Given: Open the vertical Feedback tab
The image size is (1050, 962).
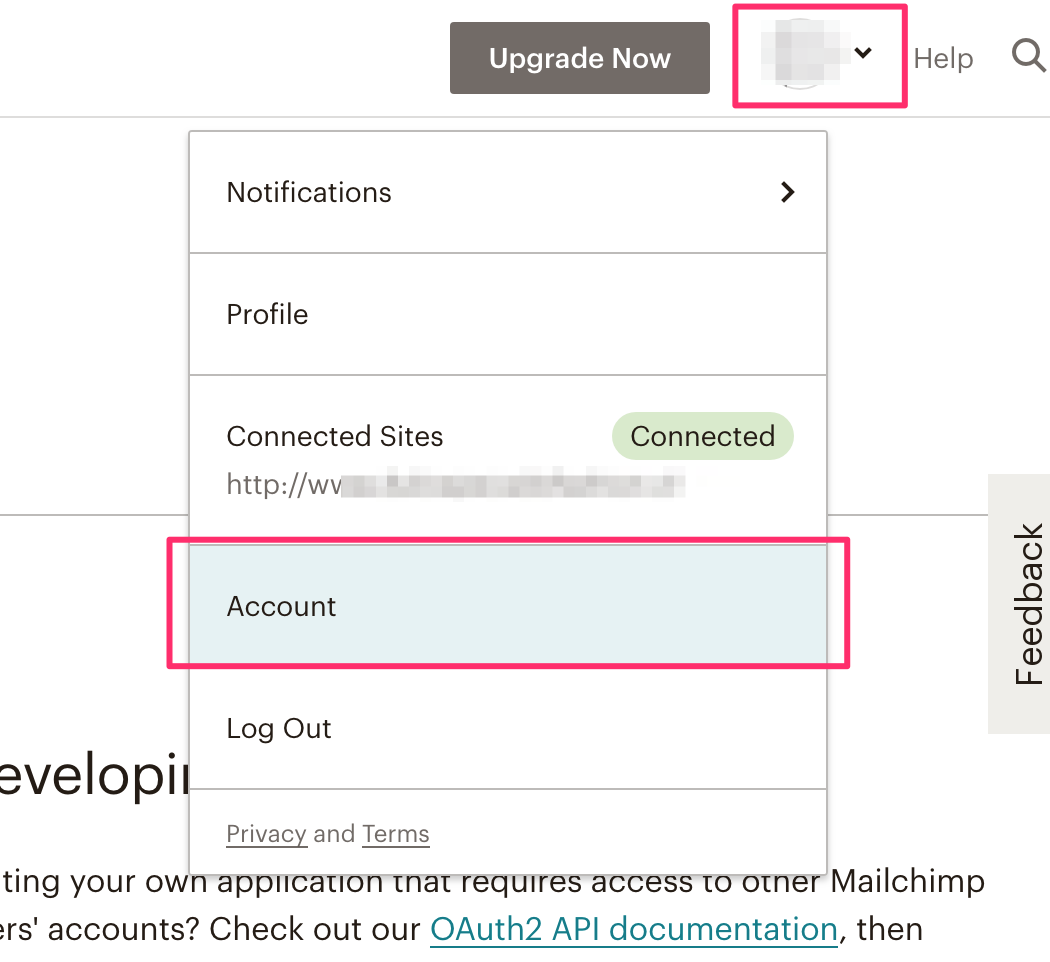Looking at the screenshot, I should [1020, 604].
